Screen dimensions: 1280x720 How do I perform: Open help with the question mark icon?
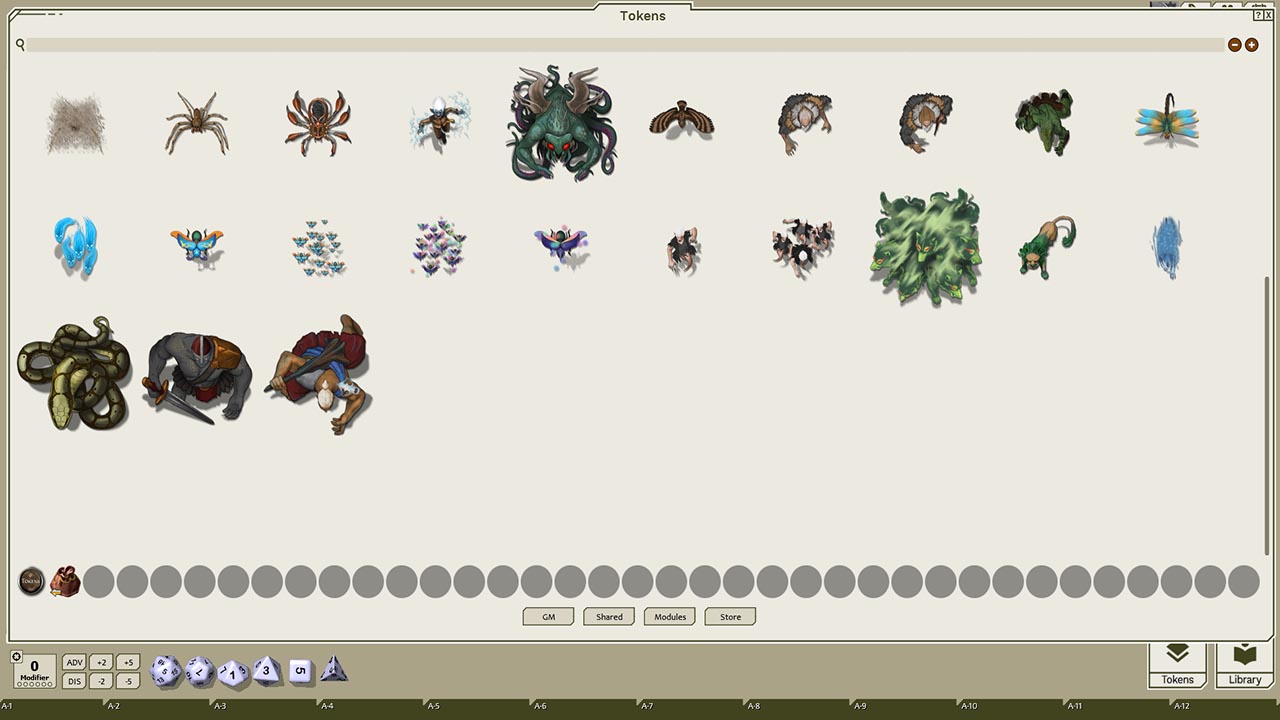pos(1258,15)
